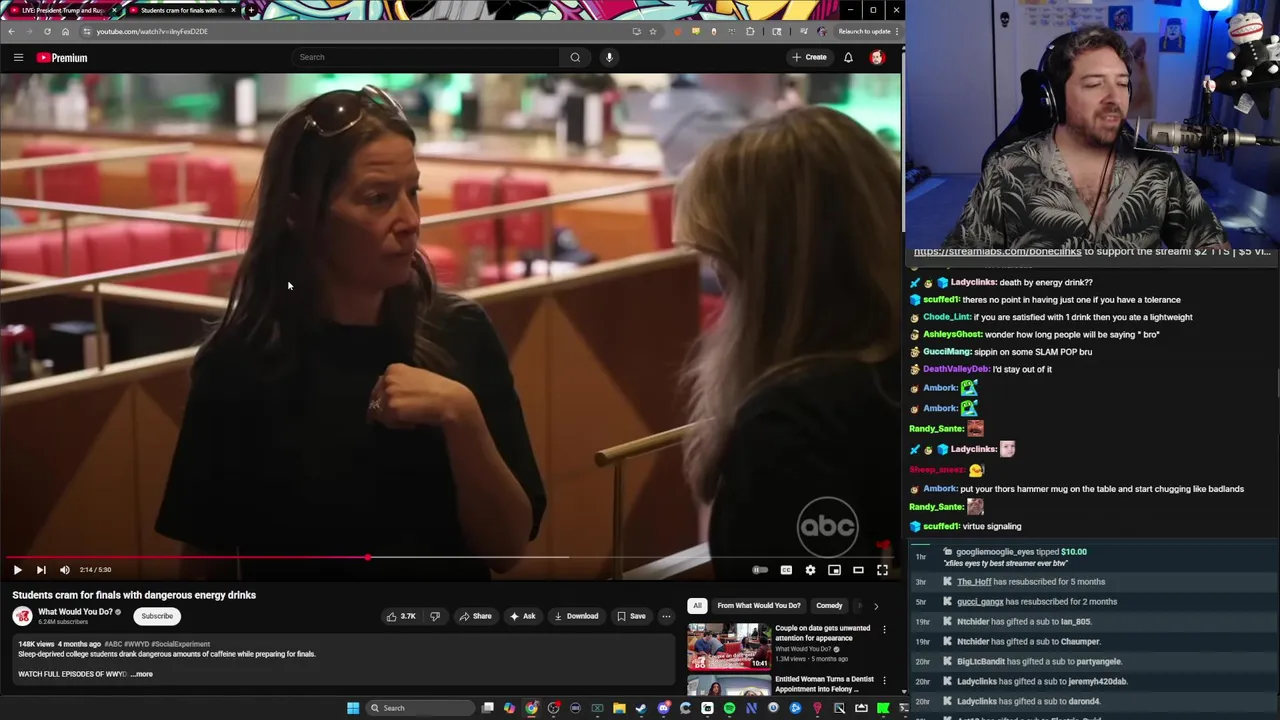Open What Would You Do? channel avatar
Screen dimensions: 1280x720
pos(22,616)
